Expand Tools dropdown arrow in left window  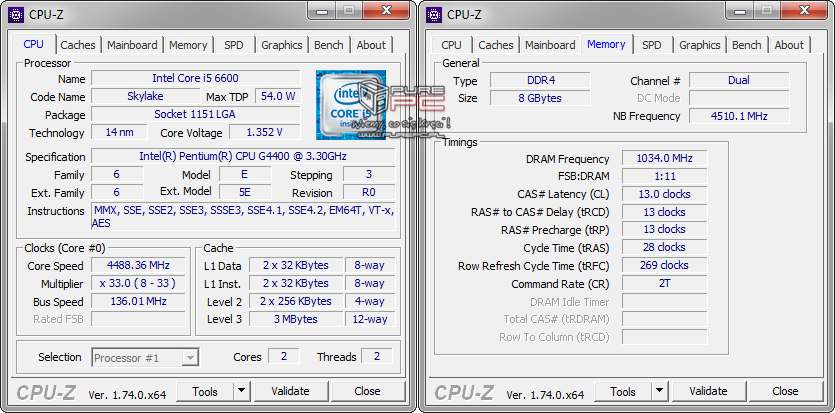tap(242, 392)
